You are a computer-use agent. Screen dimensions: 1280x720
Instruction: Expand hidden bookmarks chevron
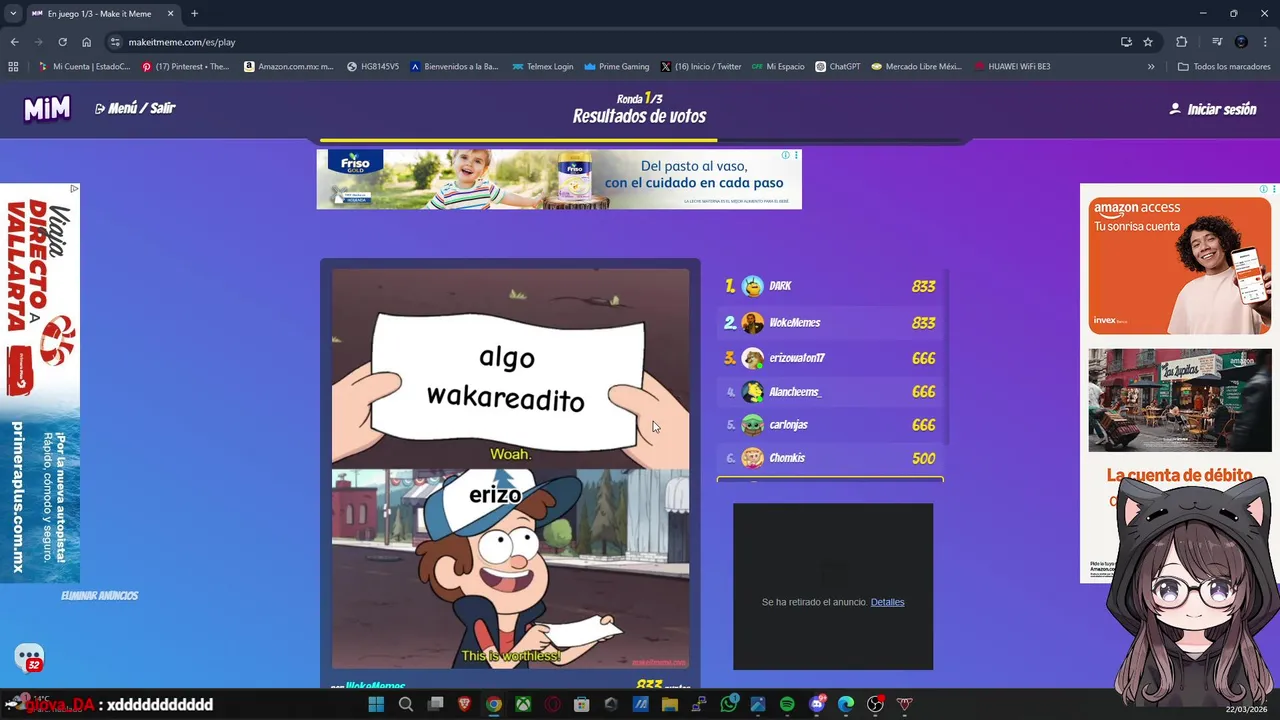tap(1151, 67)
